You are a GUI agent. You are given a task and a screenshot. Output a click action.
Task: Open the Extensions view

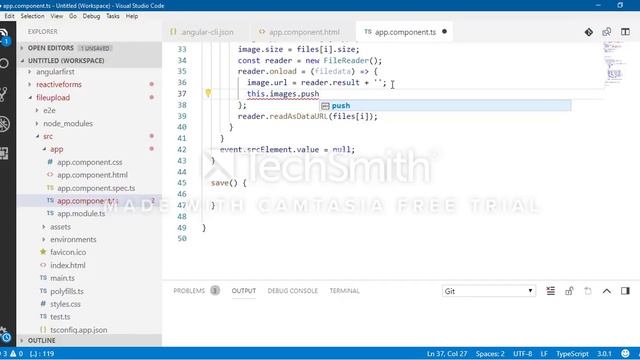point(4,153)
